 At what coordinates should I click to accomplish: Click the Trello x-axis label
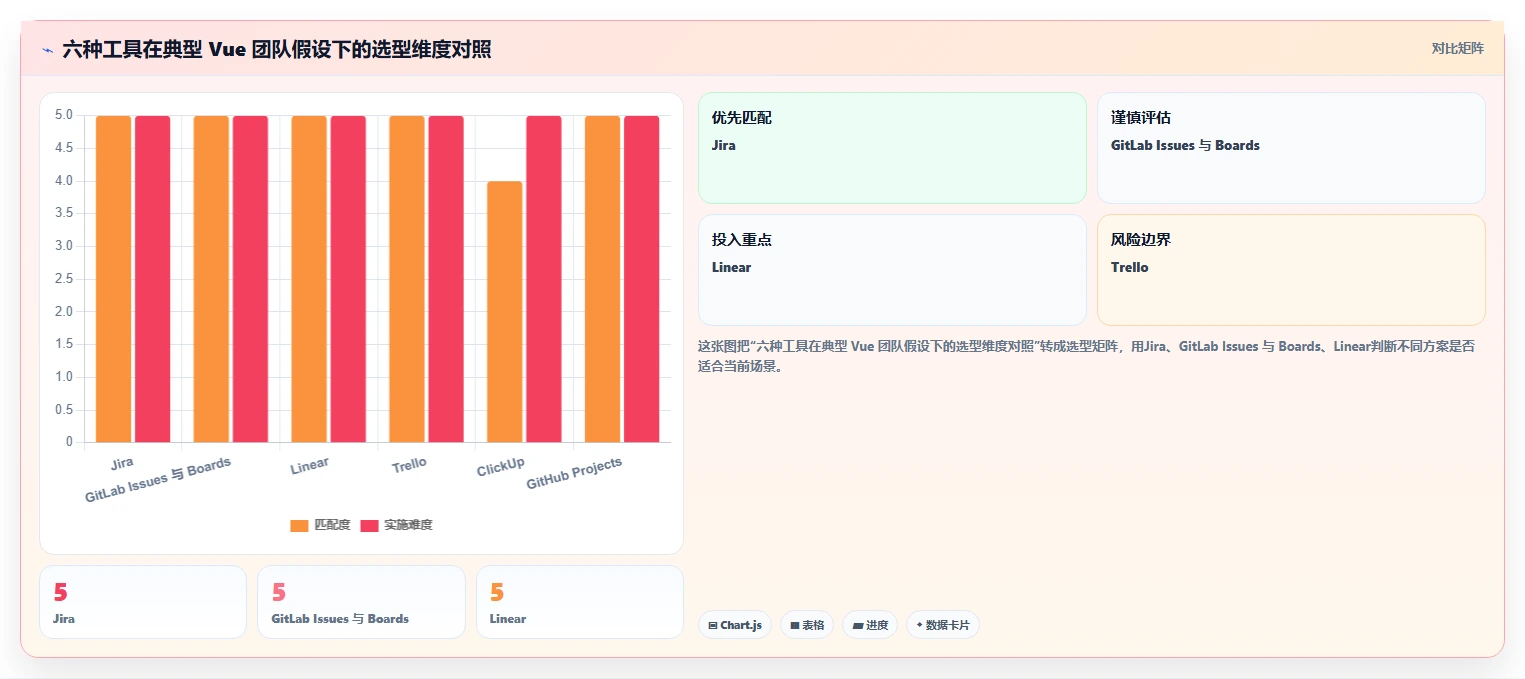(x=409, y=465)
